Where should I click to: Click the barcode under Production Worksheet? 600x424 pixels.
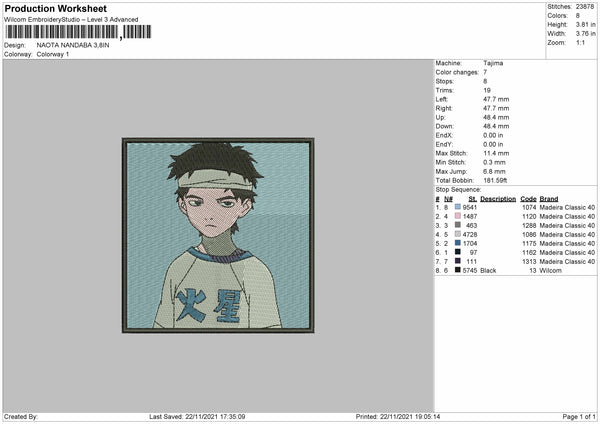[78, 32]
